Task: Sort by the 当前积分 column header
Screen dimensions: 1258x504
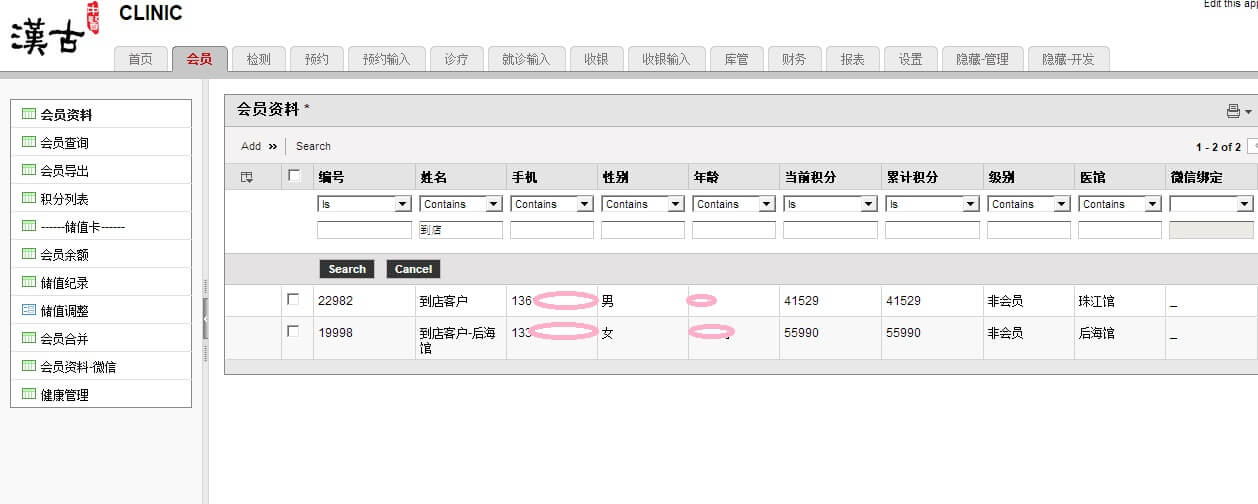Action: 811,177
